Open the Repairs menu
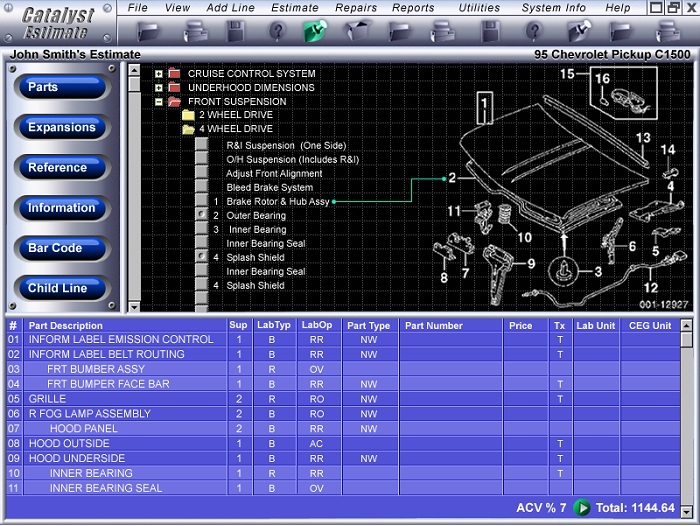This screenshot has width=700, height=526. pyautogui.click(x=356, y=8)
